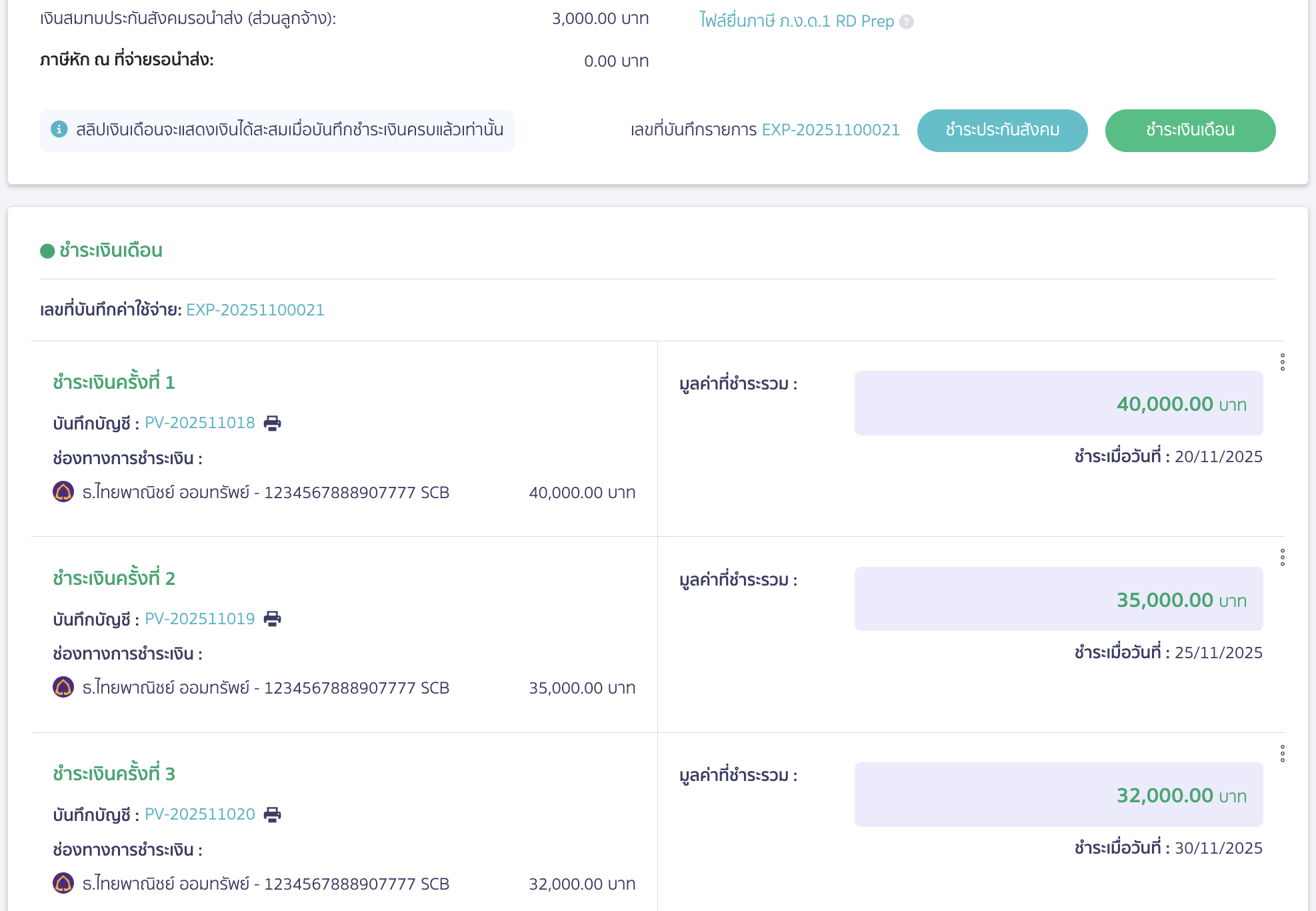Click help icon beside RD Prep link
Screen dimensions: 1316x911
[906, 21]
